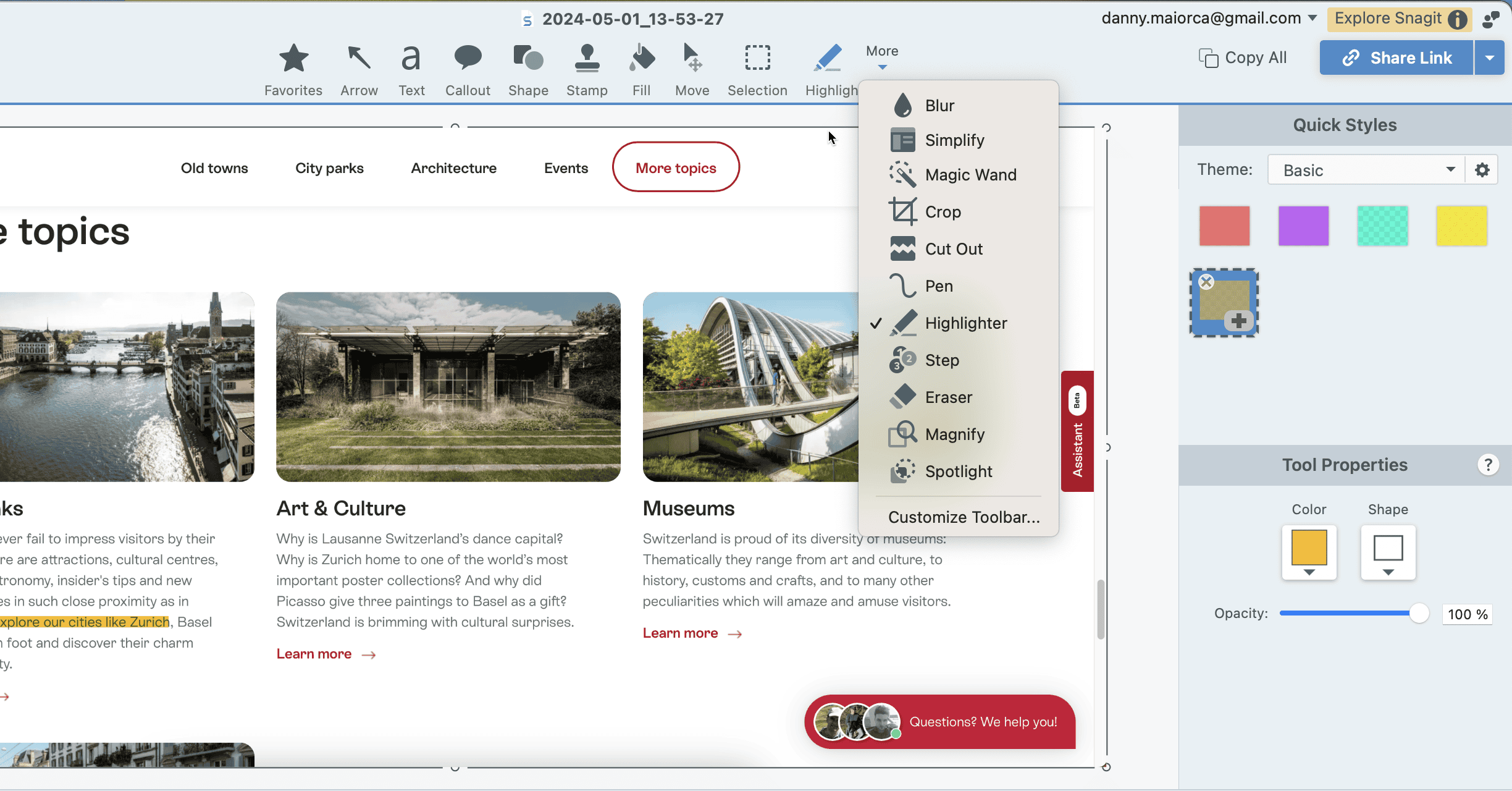Screen dimensions: 1512x791
Task: Open Share Link dropdown arrow
Action: click(x=1490, y=57)
